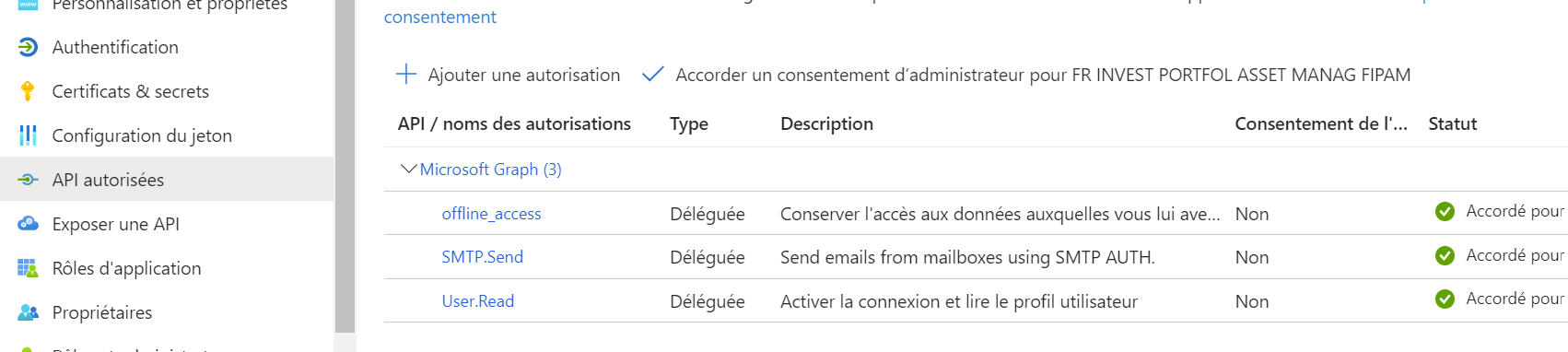
Task: Open the offline_access permission link
Action: pyautogui.click(x=491, y=214)
